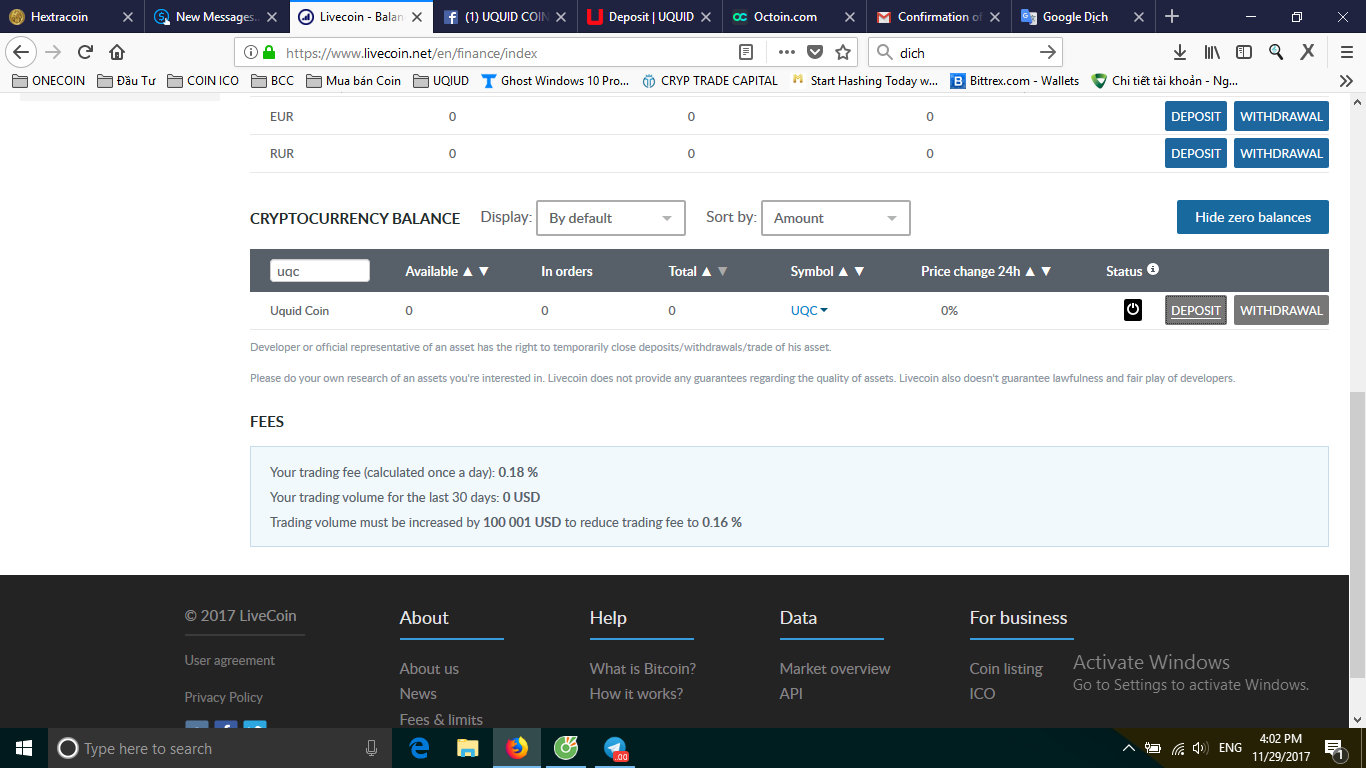Sort Total column ascending arrow
Viewport: 1366px width, 768px height.
(706, 271)
